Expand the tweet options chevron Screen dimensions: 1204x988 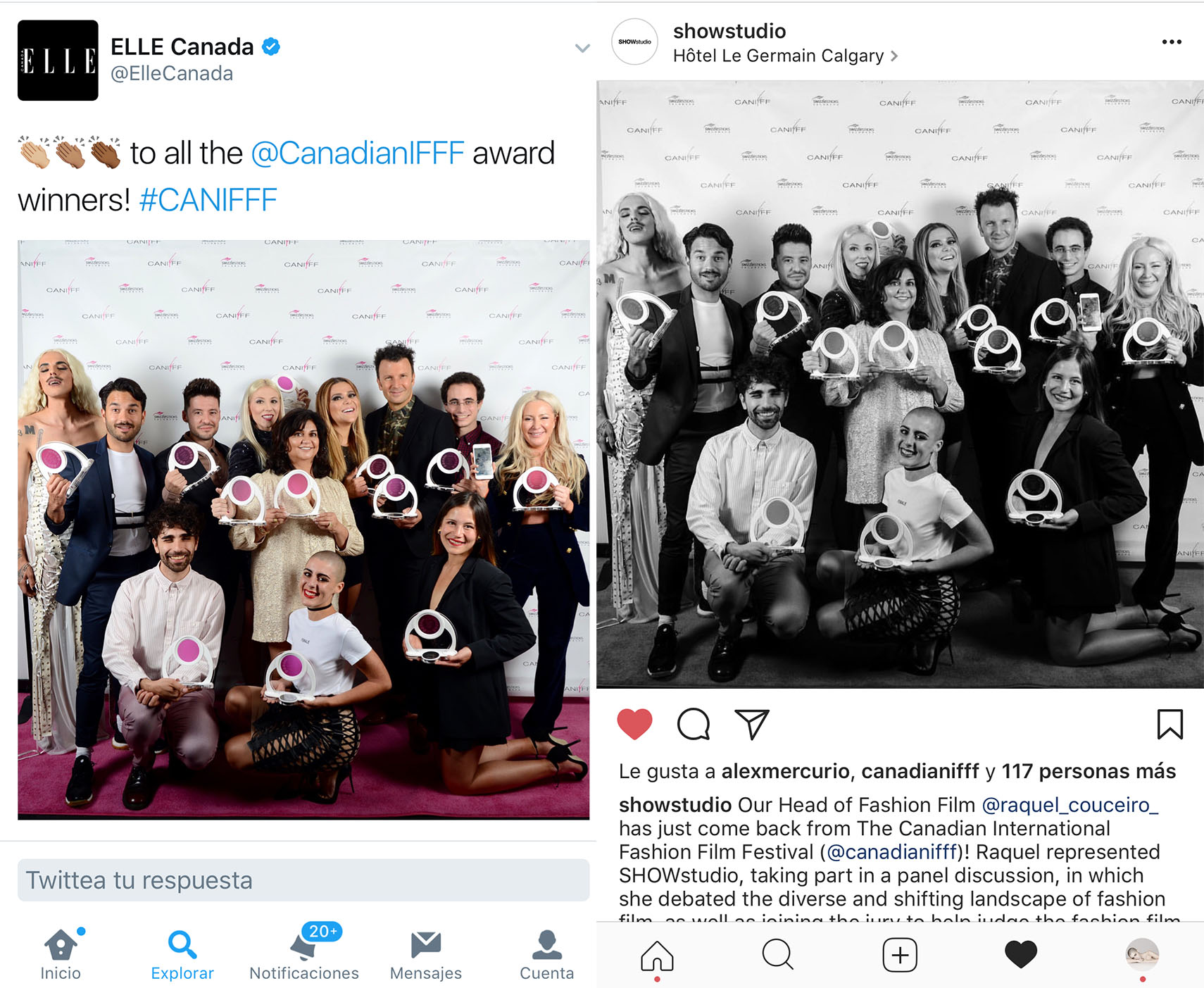582,48
